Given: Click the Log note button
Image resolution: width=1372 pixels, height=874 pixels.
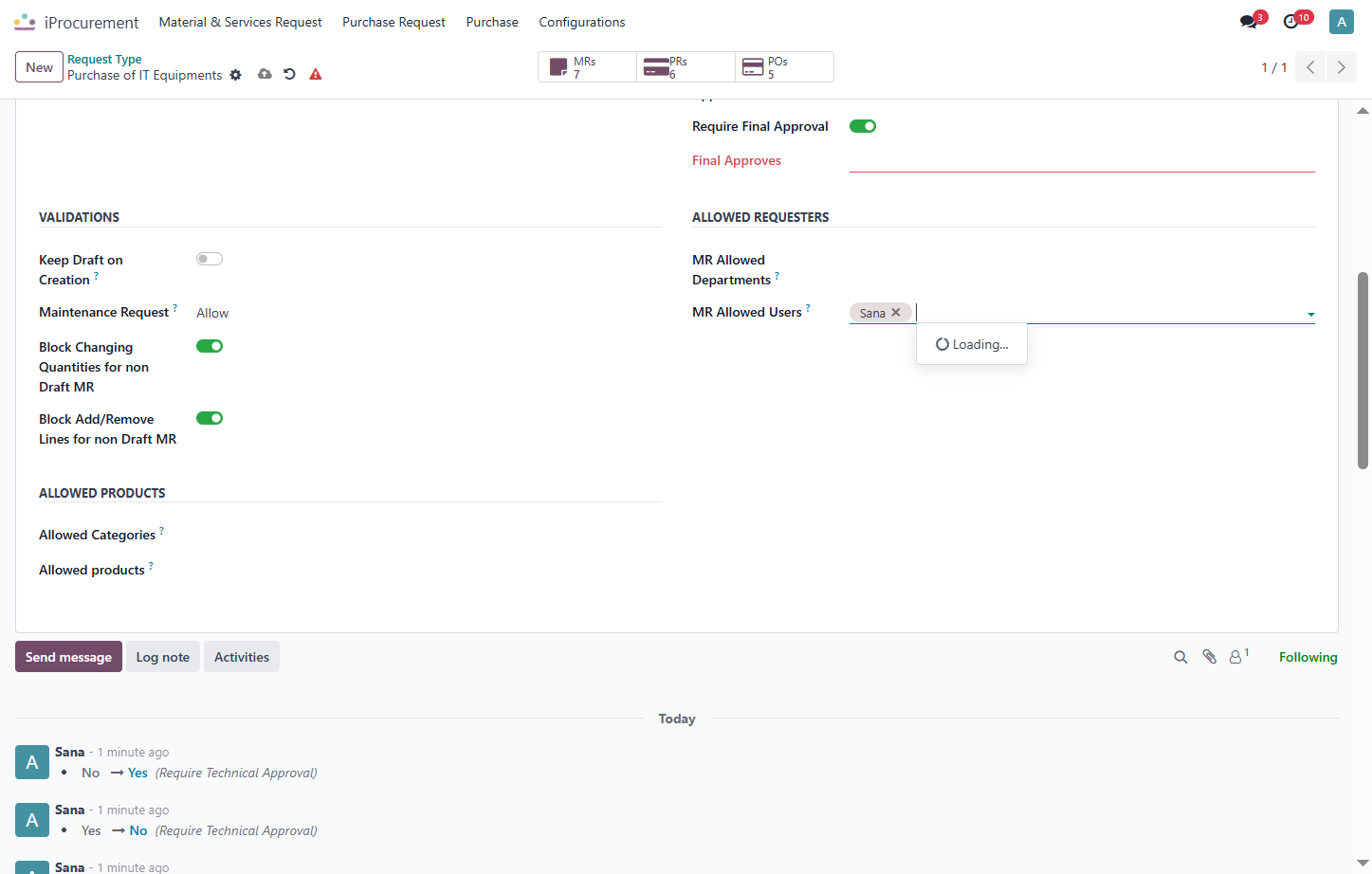Looking at the screenshot, I should 163,657.
